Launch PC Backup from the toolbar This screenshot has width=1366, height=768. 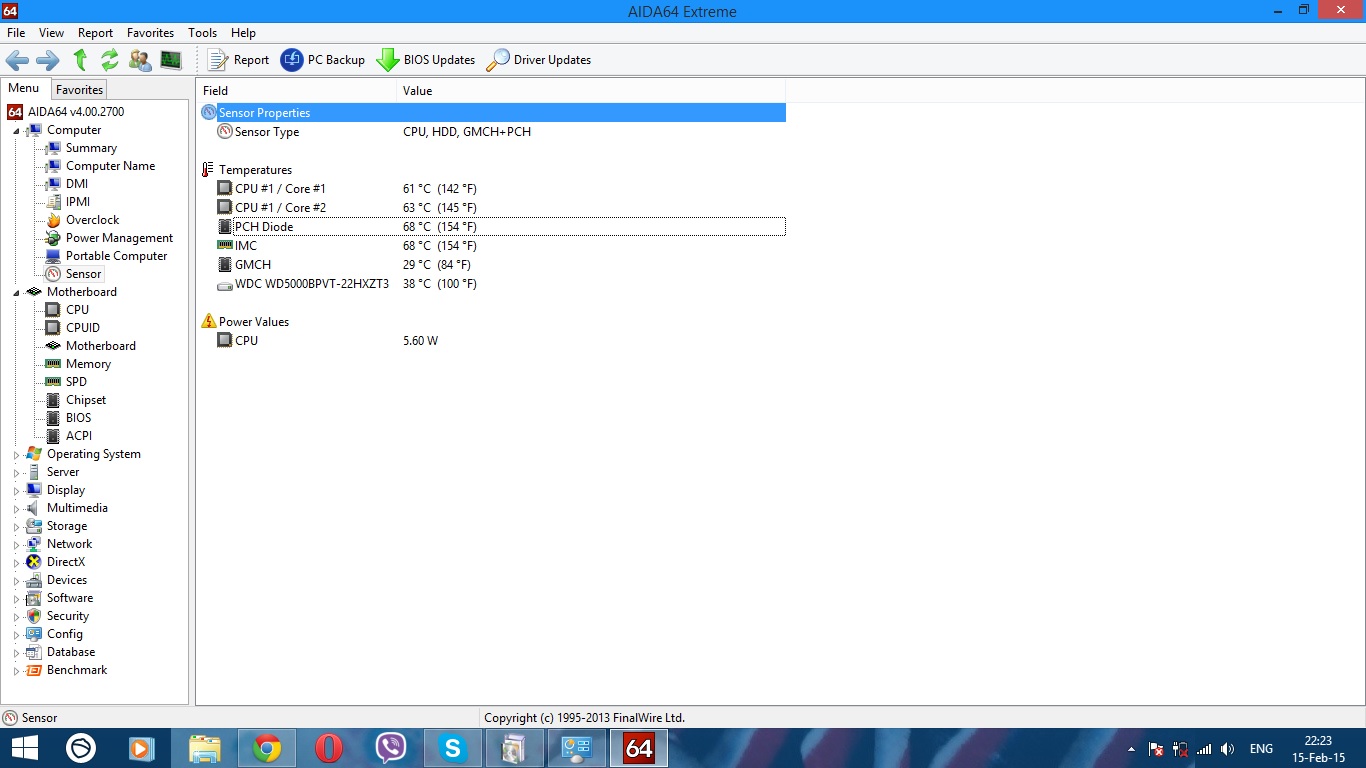[323, 60]
